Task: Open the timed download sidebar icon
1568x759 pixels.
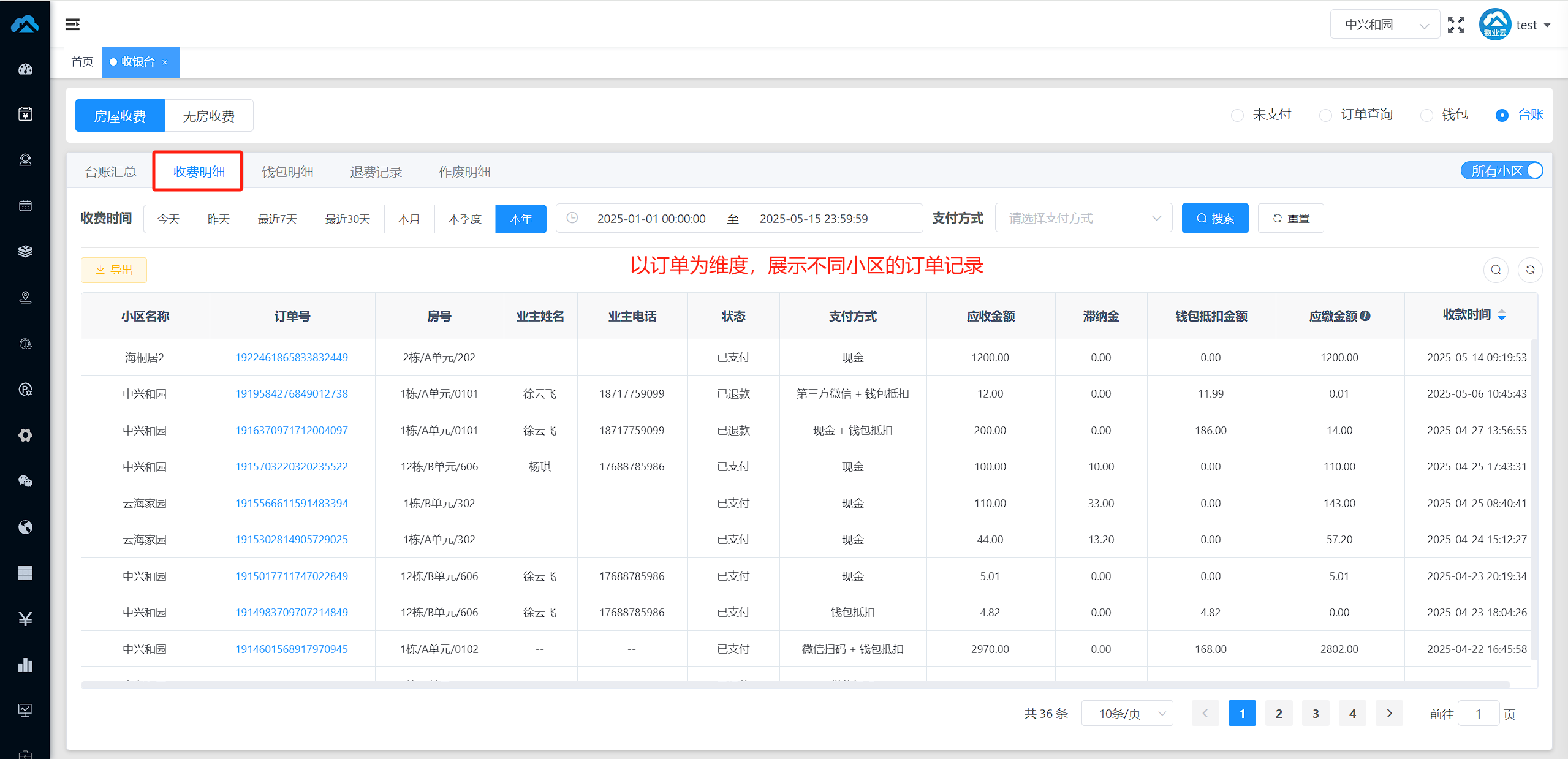Action: pyautogui.click(x=25, y=344)
